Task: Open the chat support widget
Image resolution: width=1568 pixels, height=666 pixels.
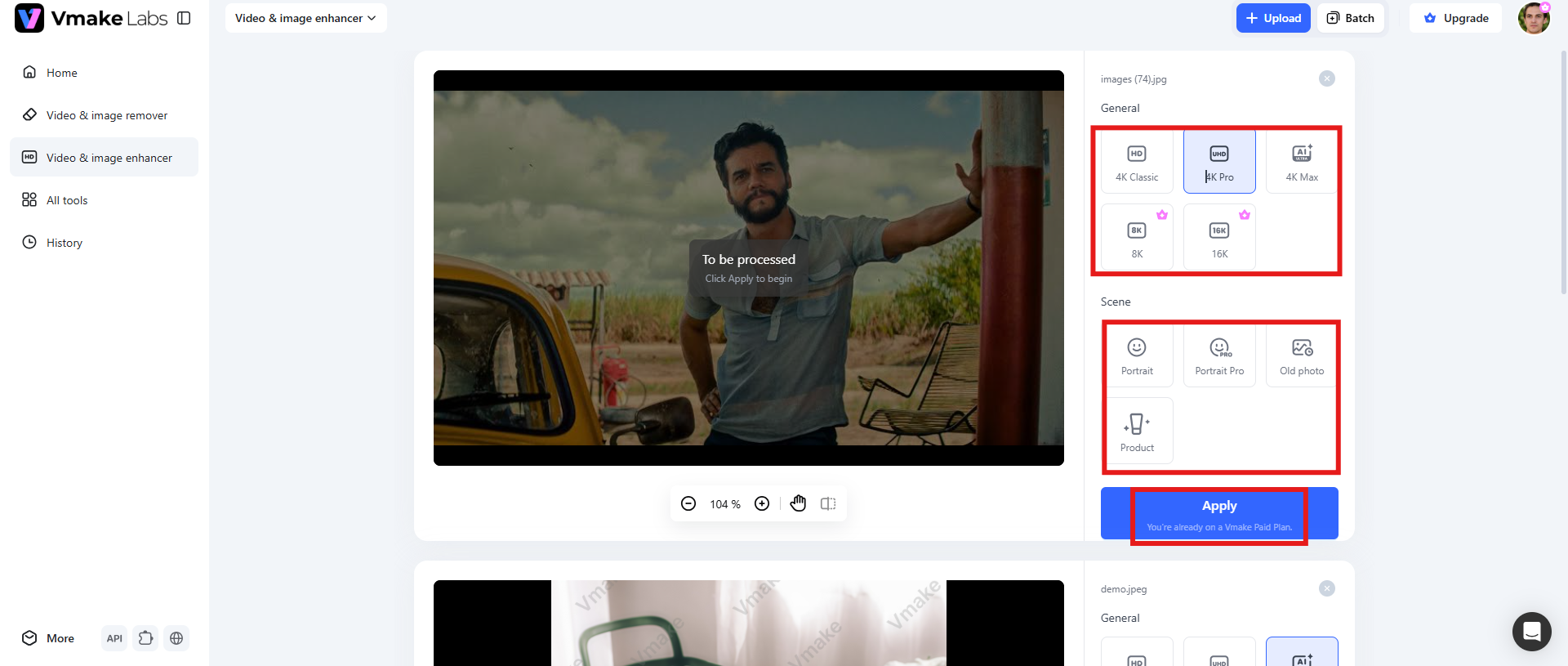Action: pos(1532,632)
